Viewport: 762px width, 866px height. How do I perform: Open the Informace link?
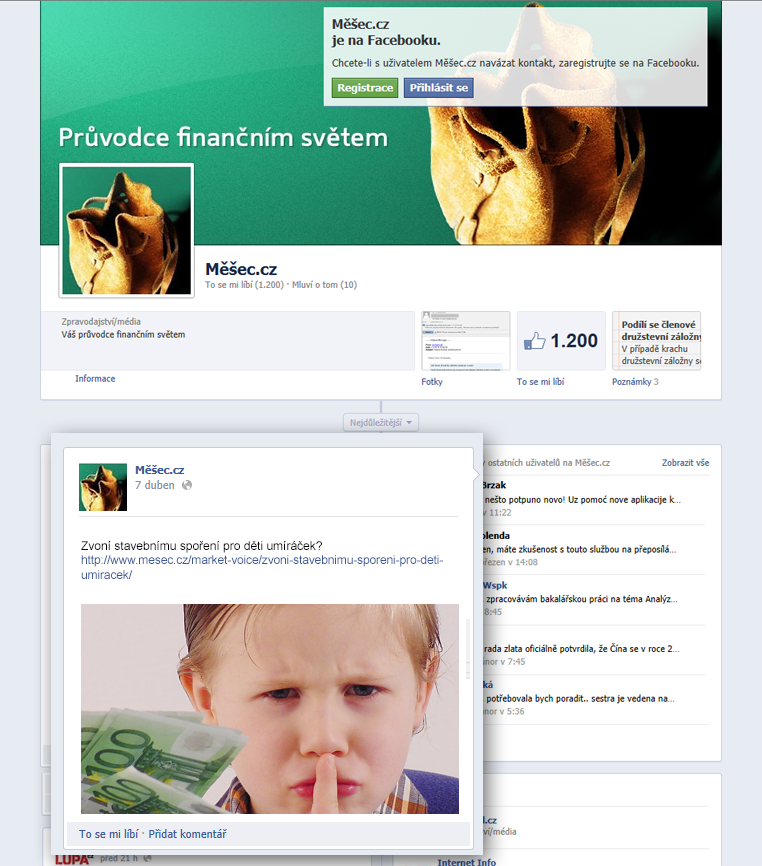(x=95, y=378)
